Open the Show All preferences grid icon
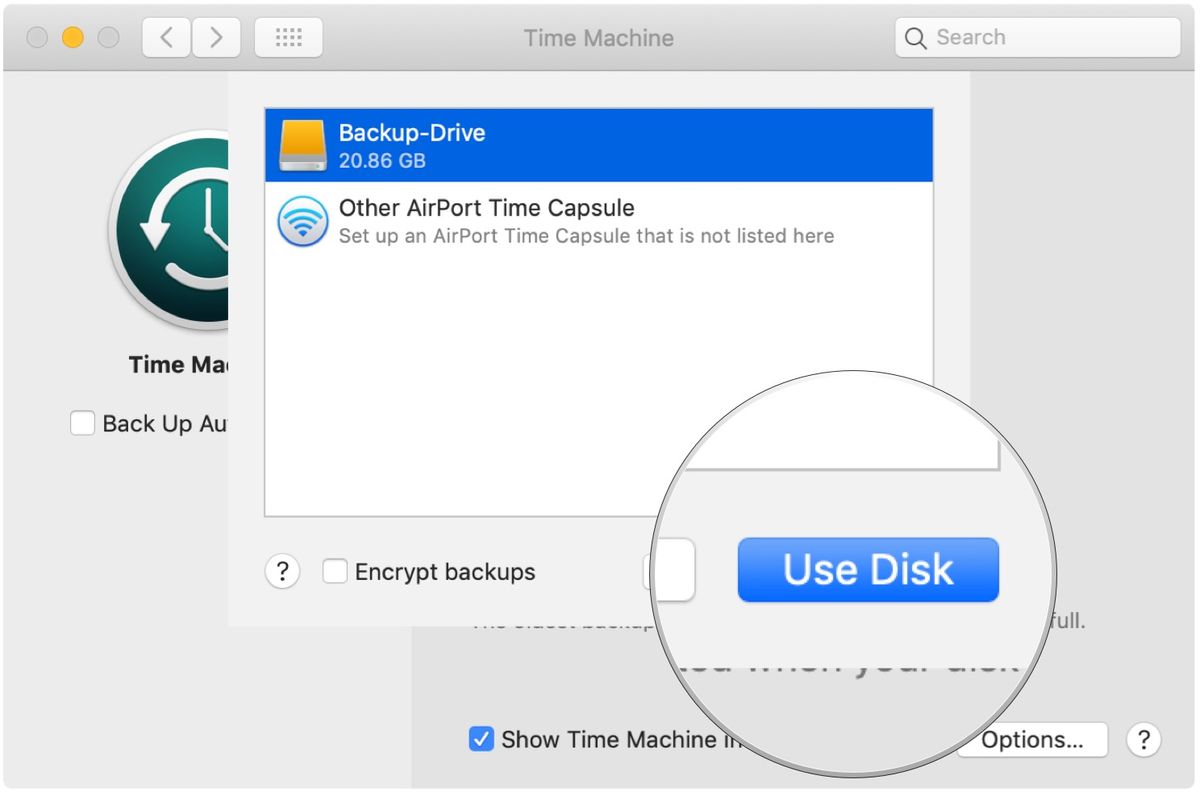This screenshot has height=792, width=1200. [x=288, y=37]
